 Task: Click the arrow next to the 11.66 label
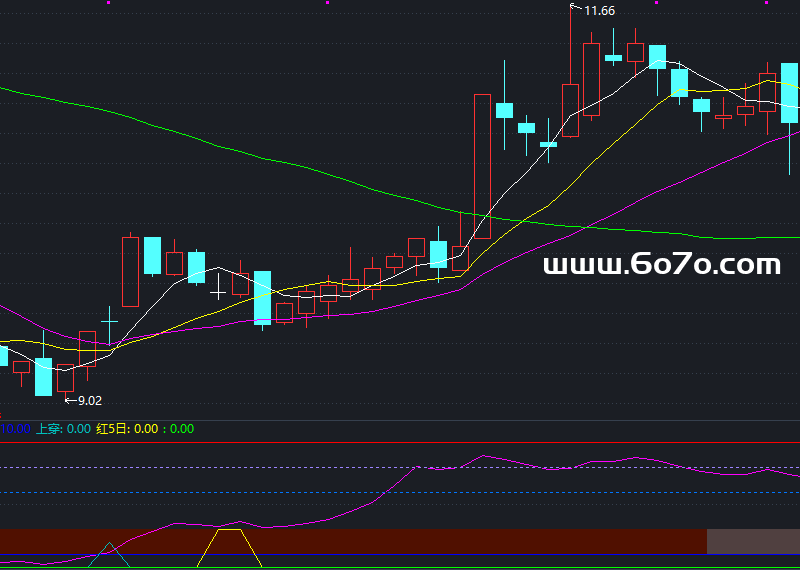pos(576,7)
